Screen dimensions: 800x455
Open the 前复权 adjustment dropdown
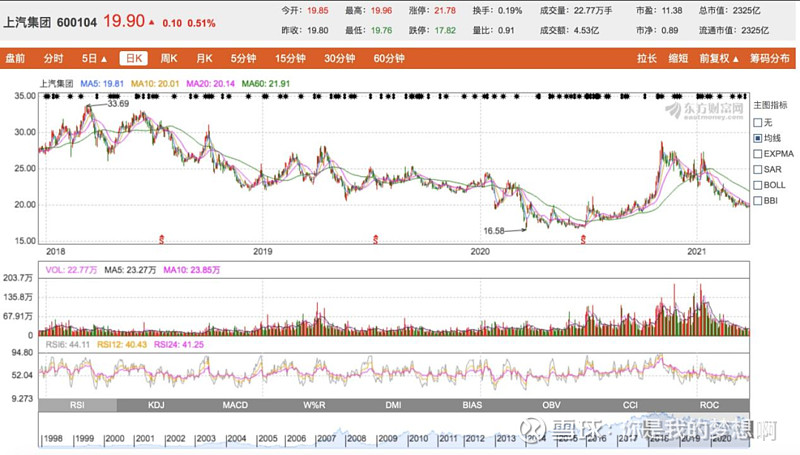pos(719,58)
